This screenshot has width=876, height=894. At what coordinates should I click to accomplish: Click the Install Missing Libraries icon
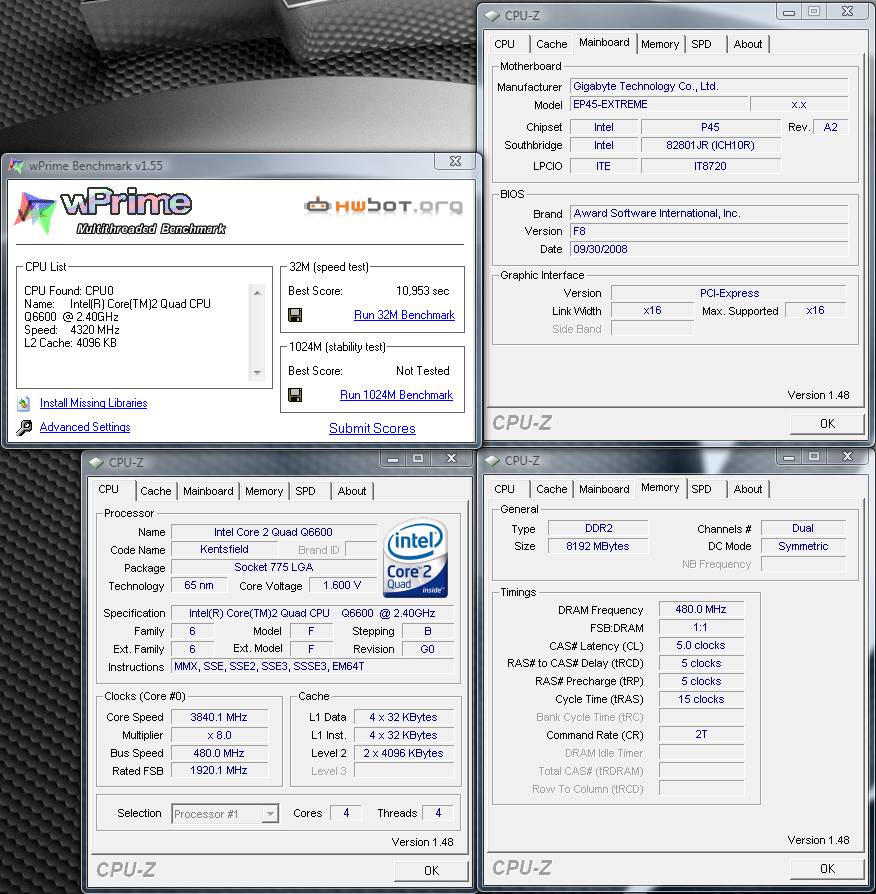(x=23, y=404)
